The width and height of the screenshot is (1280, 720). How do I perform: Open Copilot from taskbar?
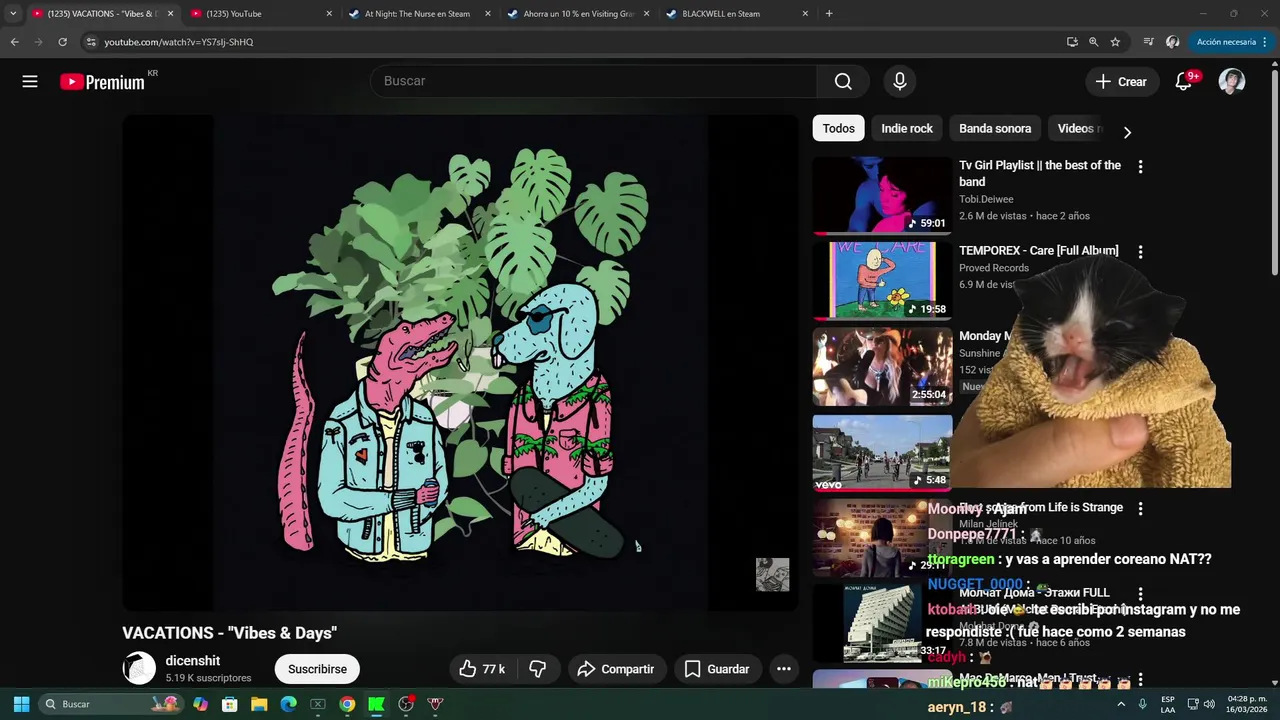pos(200,704)
